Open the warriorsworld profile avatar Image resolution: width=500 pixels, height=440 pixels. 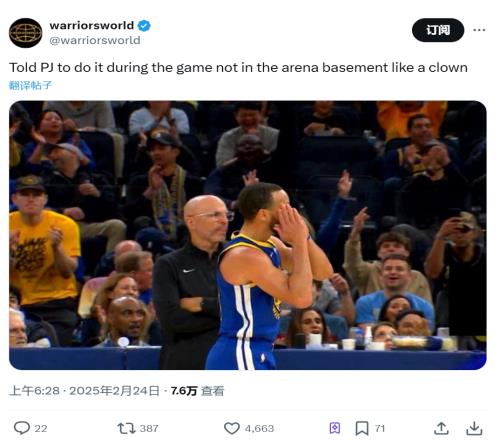(26, 33)
